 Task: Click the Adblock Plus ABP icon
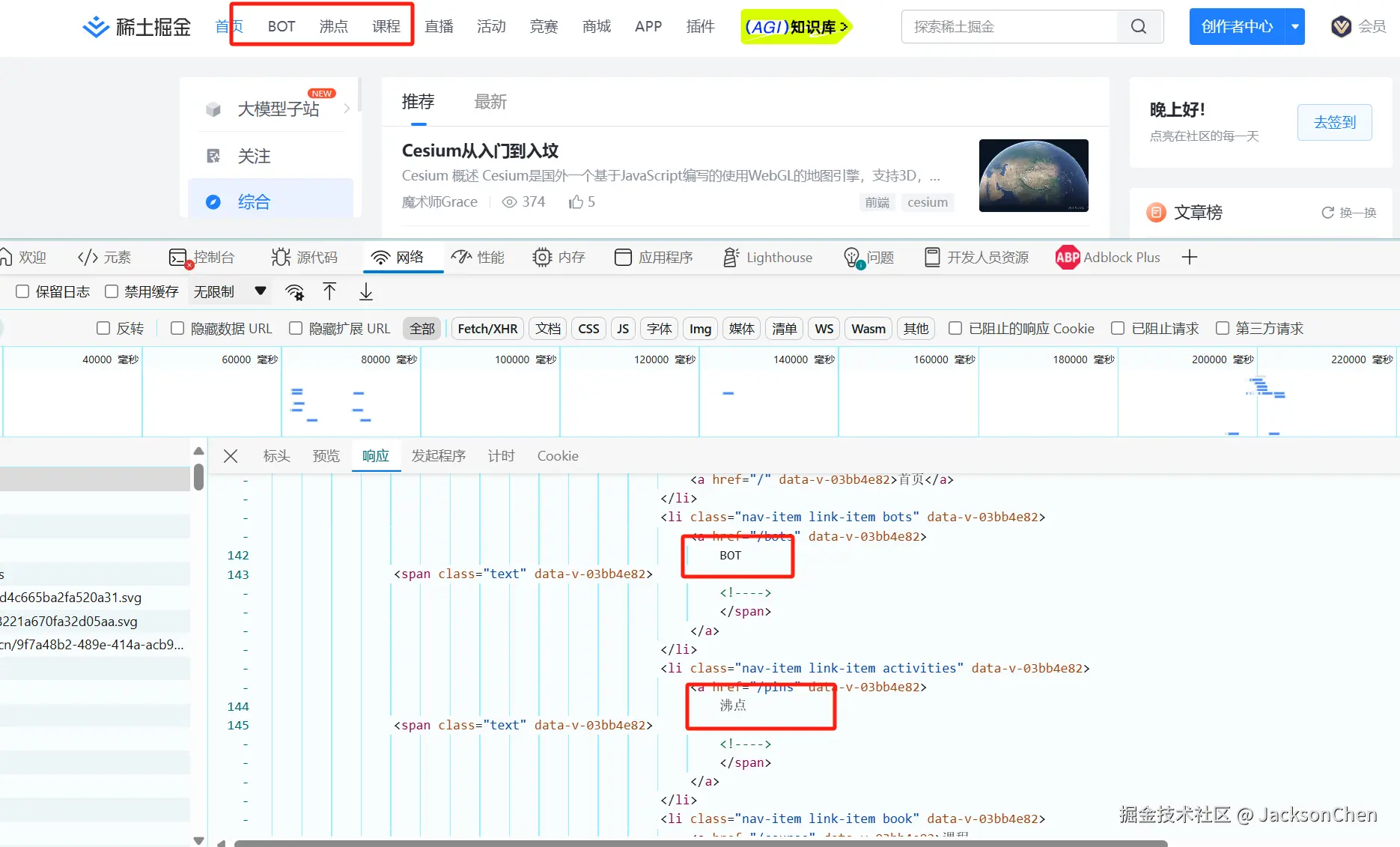tap(1068, 258)
